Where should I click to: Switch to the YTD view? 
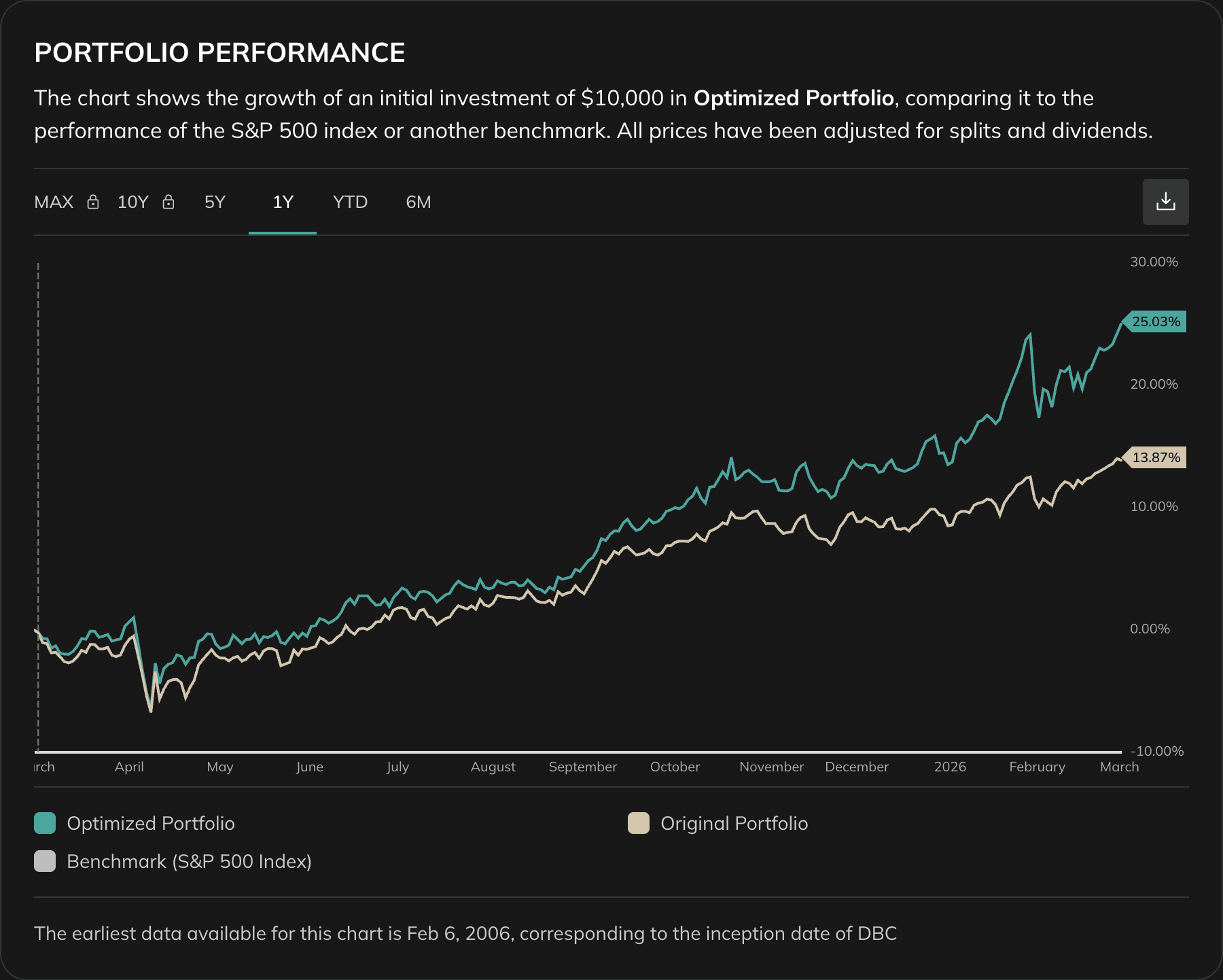pyautogui.click(x=350, y=202)
